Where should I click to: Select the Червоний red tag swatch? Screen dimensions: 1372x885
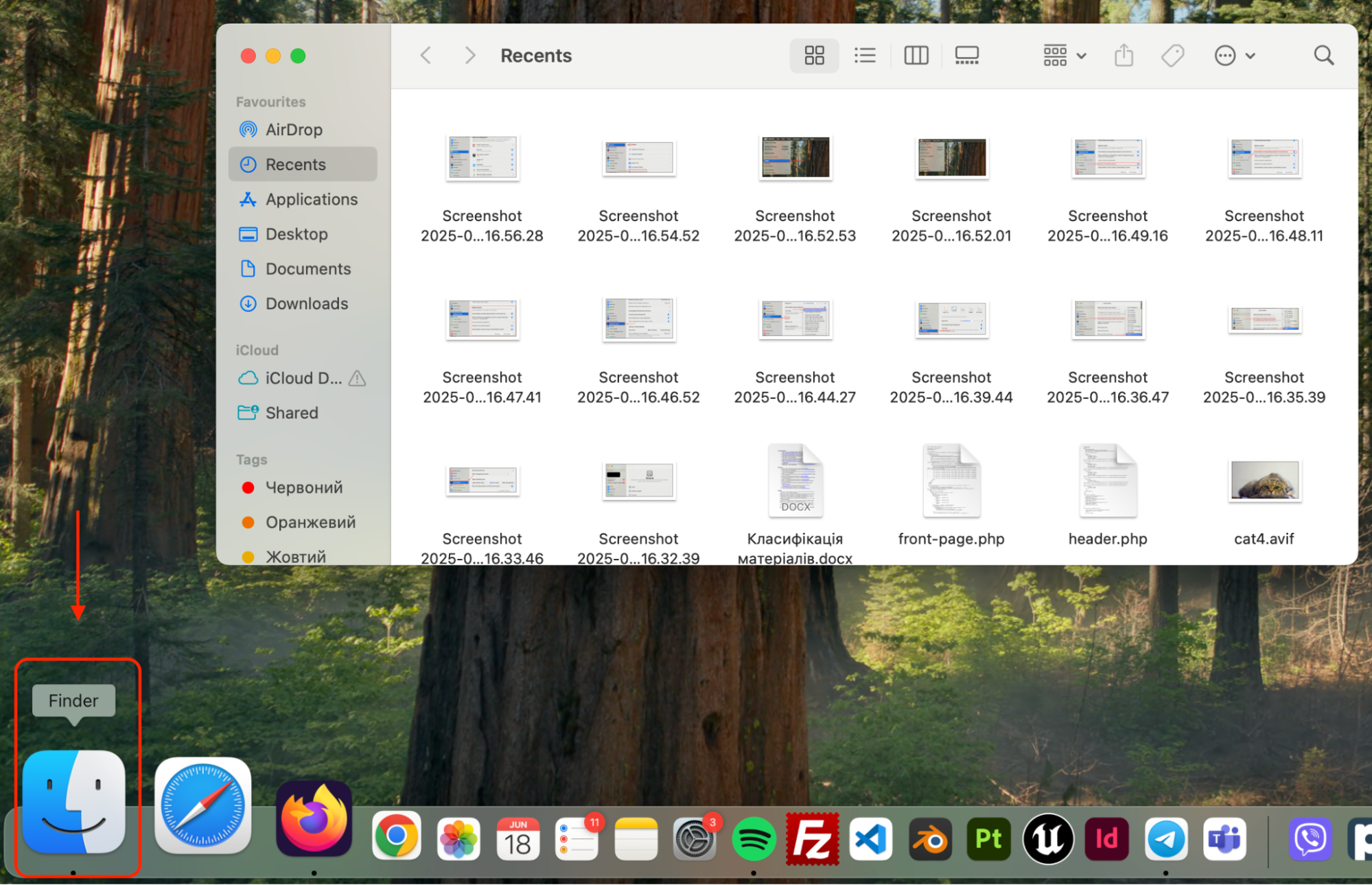(248, 487)
